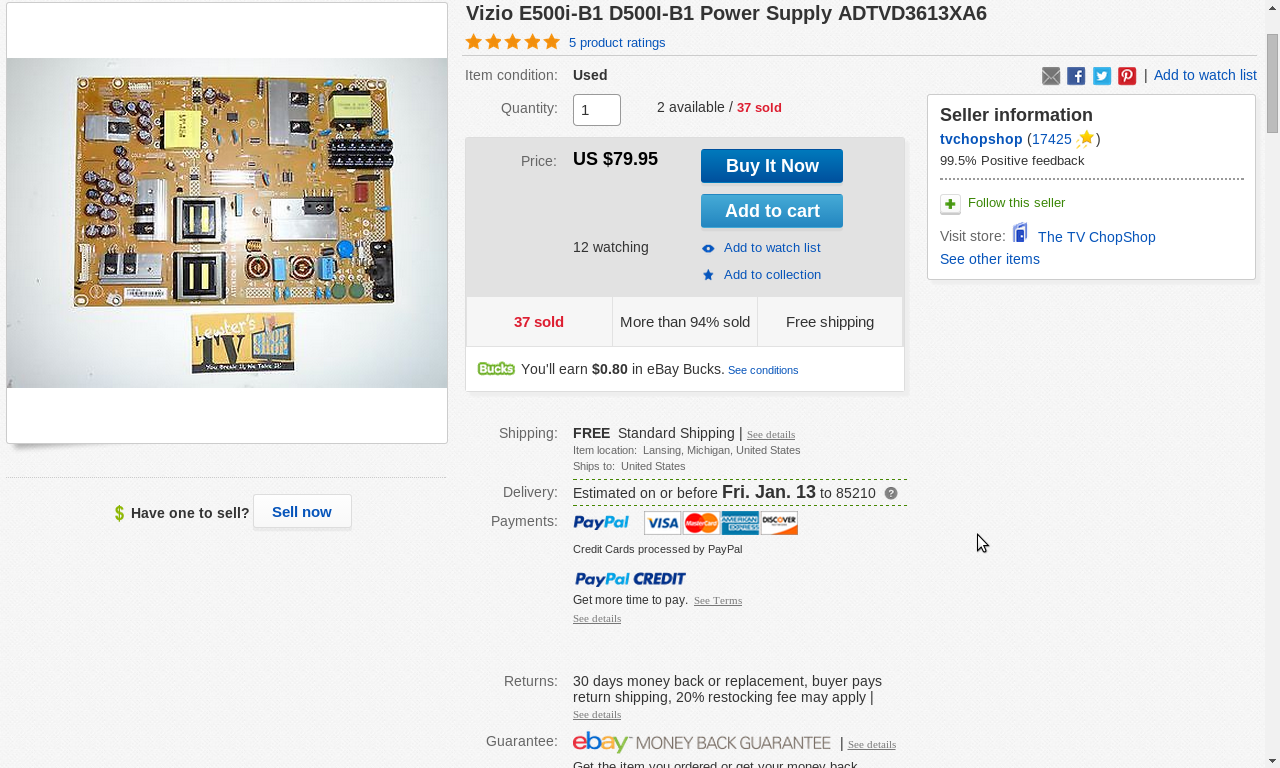The height and width of the screenshot is (768, 1280).
Task: Click the Sell now button
Action: (x=302, y=511)
